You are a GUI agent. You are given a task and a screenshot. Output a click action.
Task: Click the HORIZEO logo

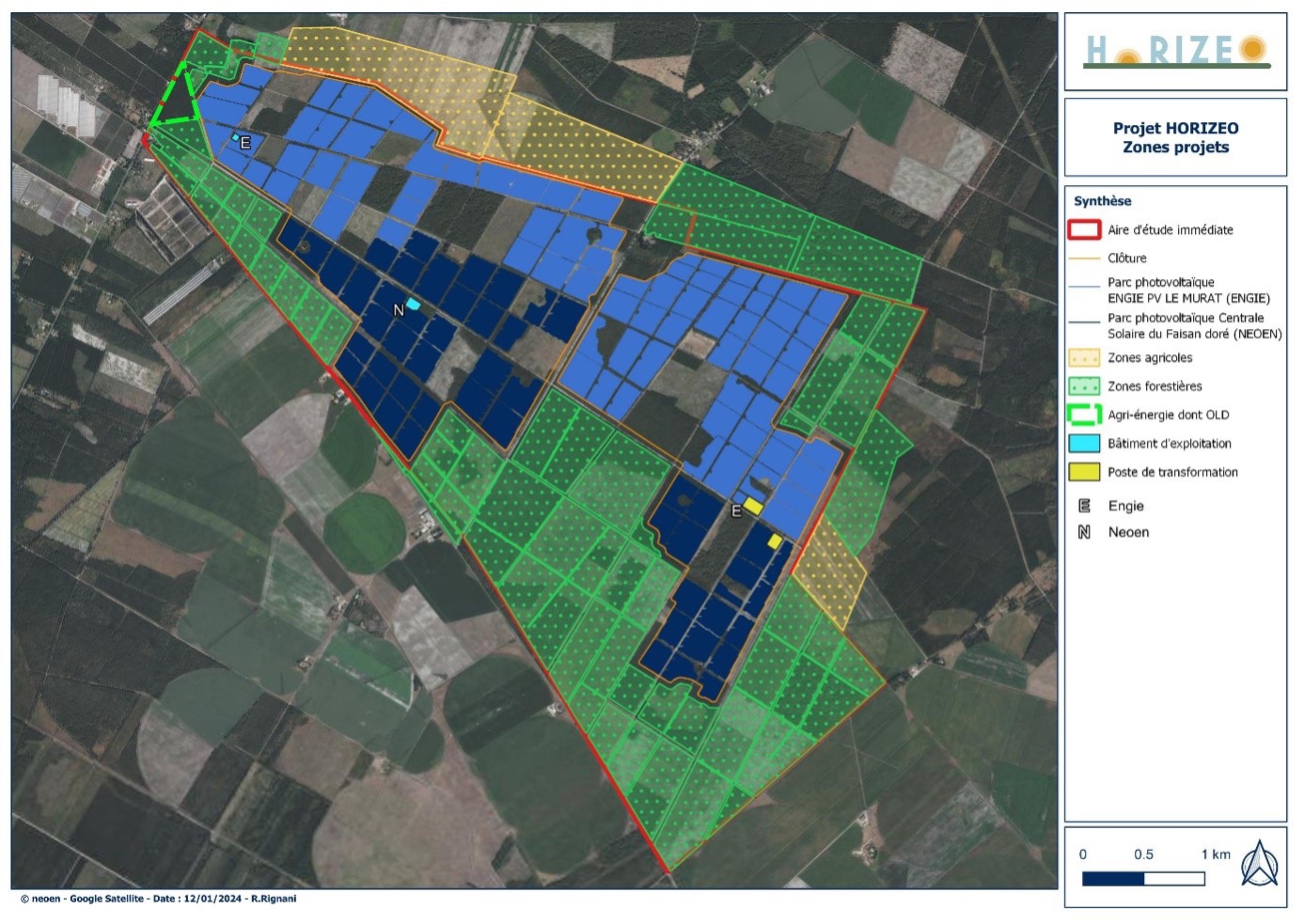point(1175,52)
